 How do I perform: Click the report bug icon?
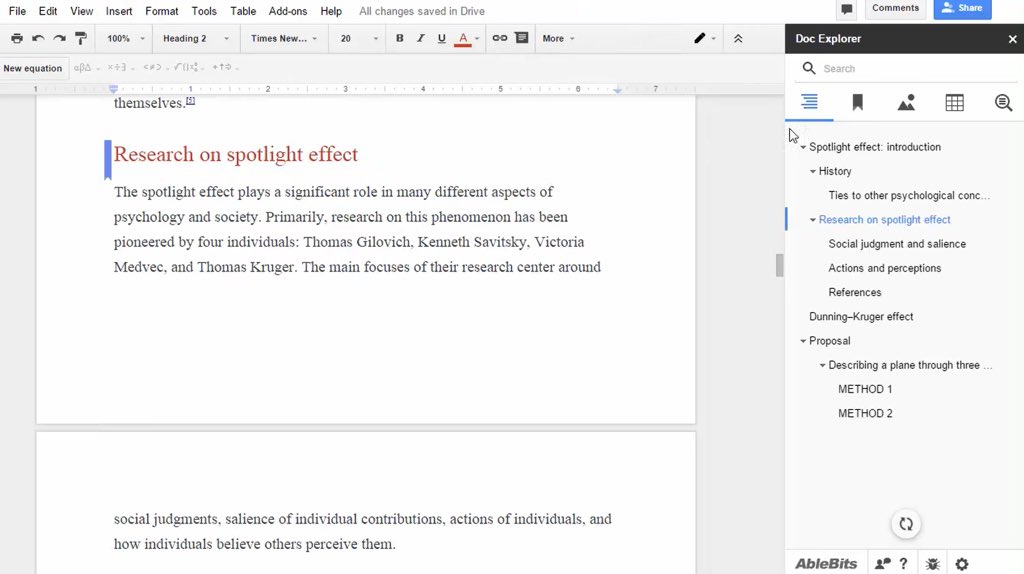click(932, 564)
